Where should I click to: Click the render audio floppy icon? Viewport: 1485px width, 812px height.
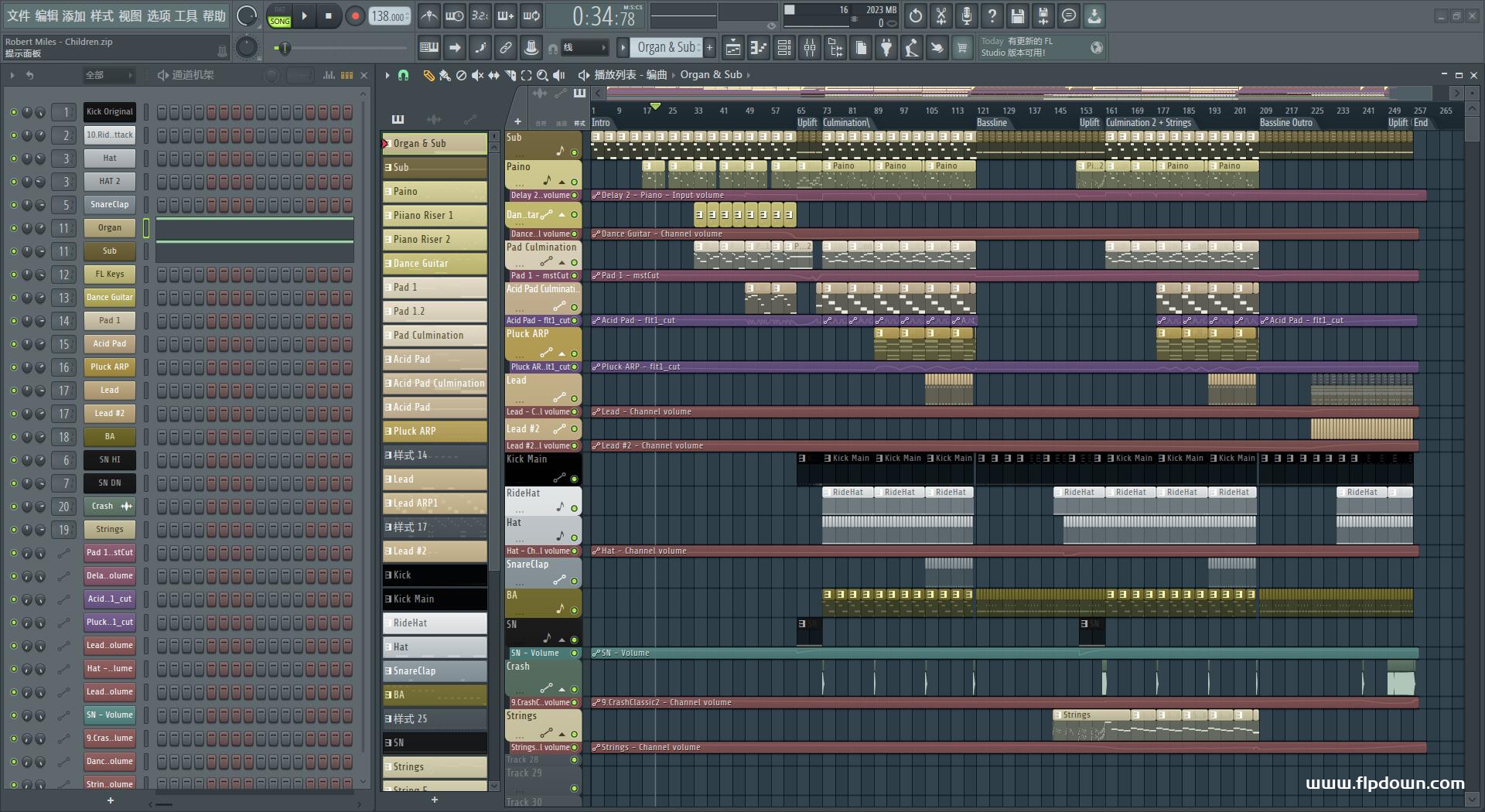1043,15
